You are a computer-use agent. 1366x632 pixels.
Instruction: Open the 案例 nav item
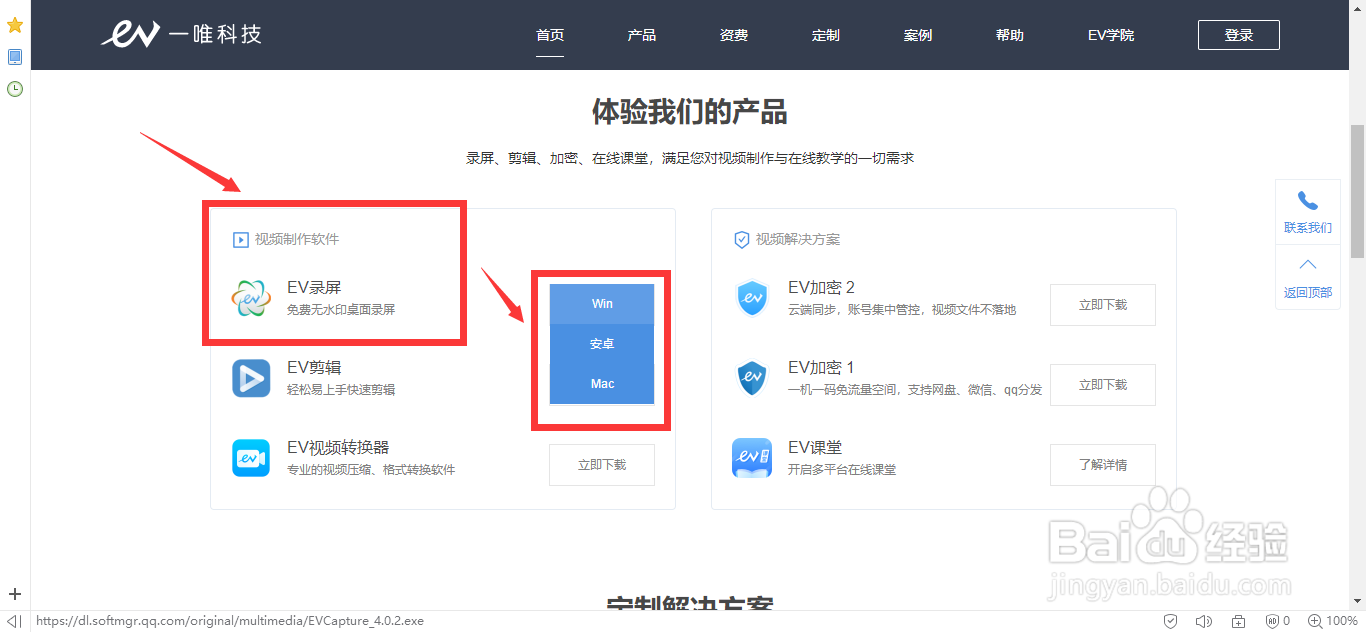point(918,35)
